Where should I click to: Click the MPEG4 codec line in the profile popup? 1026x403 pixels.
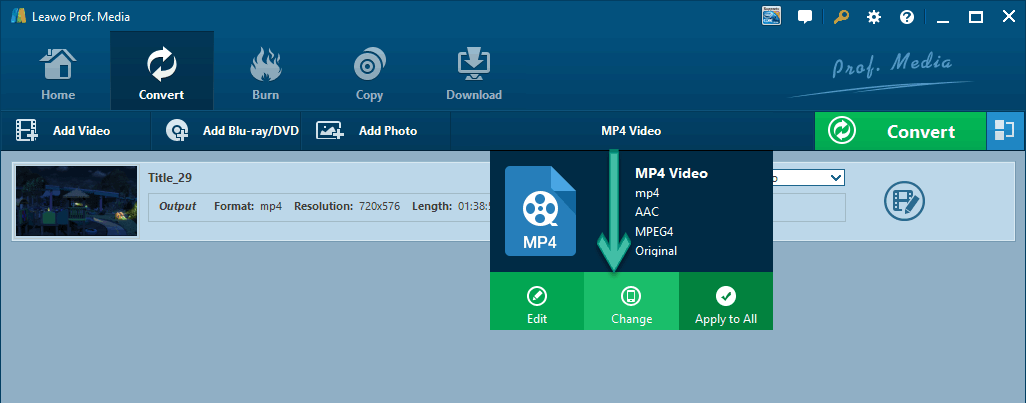point(654,231)
